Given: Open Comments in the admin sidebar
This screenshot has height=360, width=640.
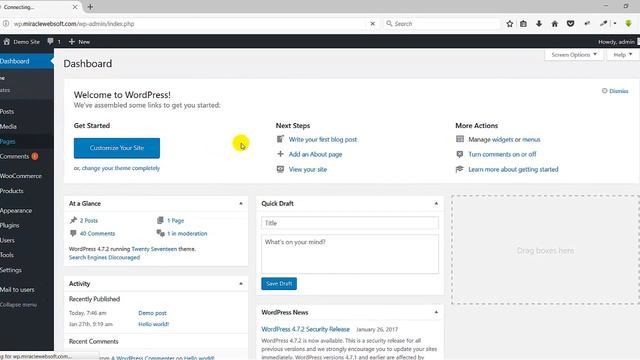Looking at the screenshot, I should [27, 156].
